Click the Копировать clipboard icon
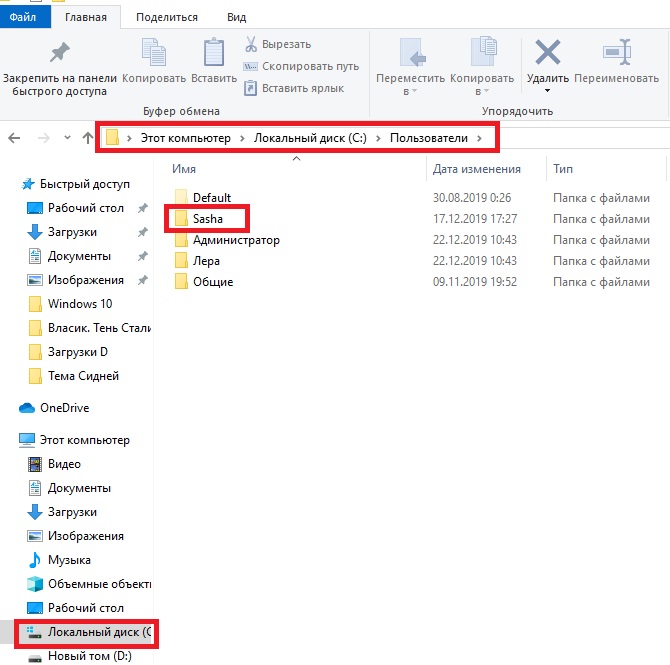The width and height of the screenshot is (670, 665). click(x=154, y=52)
